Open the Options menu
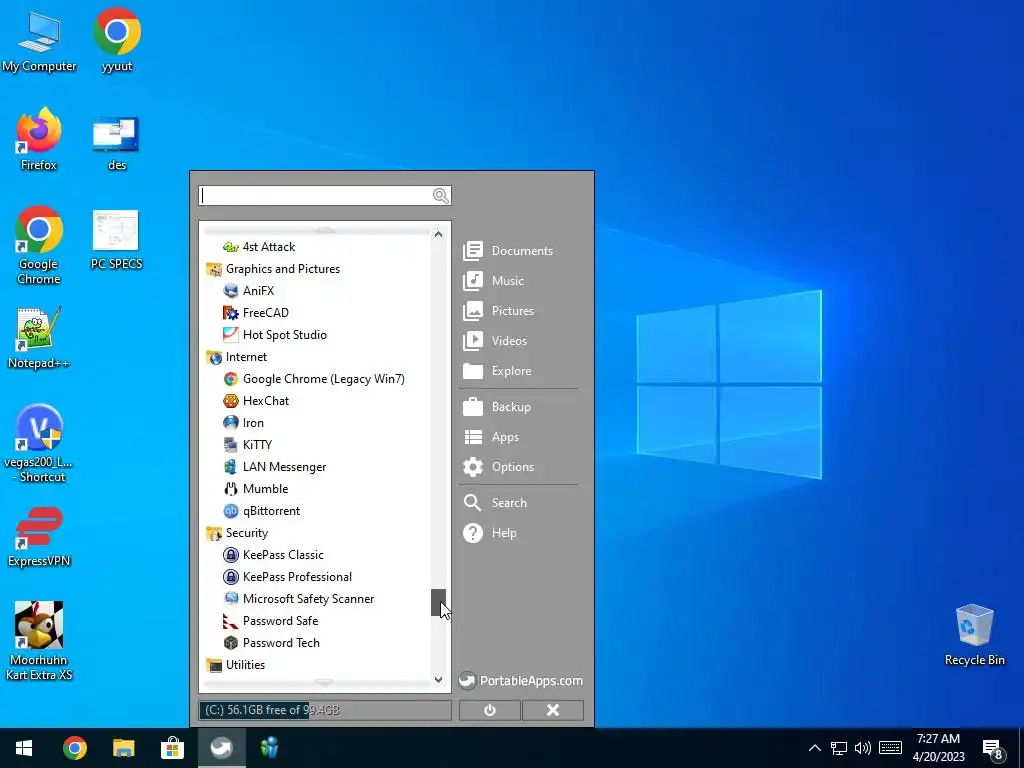 point(498,467)
